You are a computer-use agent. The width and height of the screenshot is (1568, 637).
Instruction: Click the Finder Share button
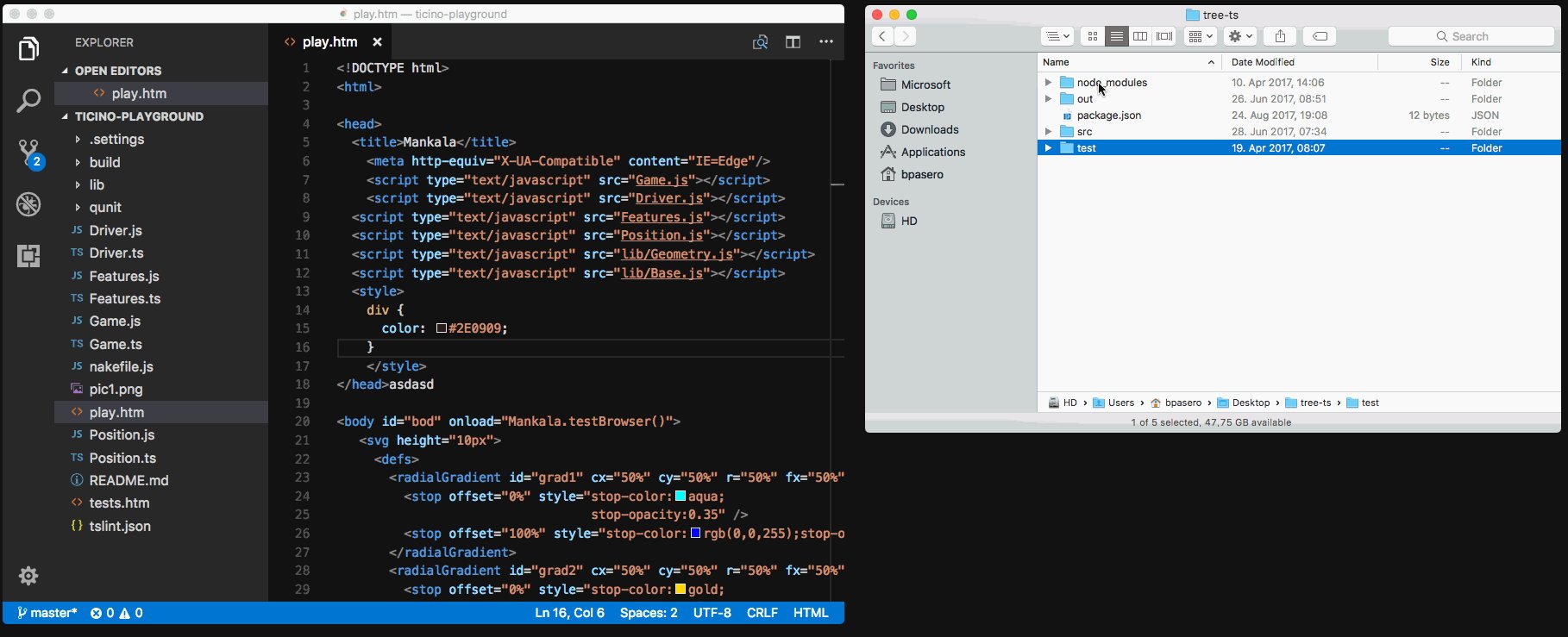1280,36
